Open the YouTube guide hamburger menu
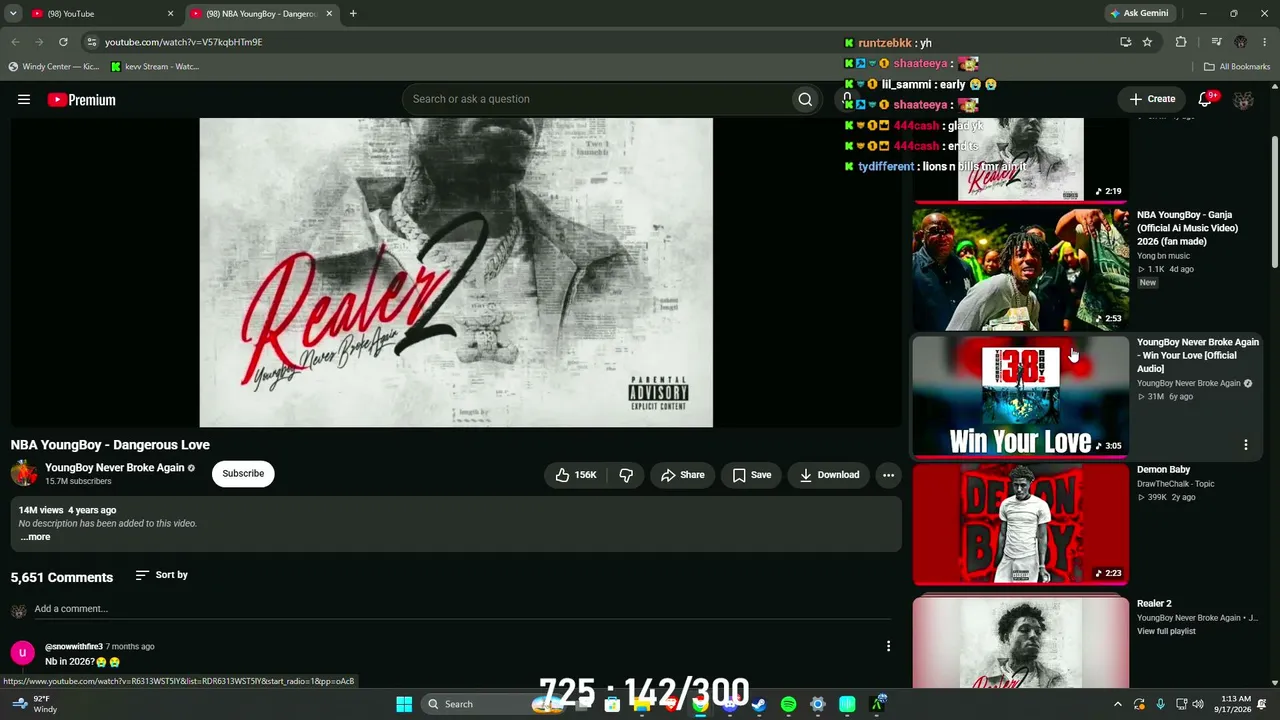 (24, 99)
